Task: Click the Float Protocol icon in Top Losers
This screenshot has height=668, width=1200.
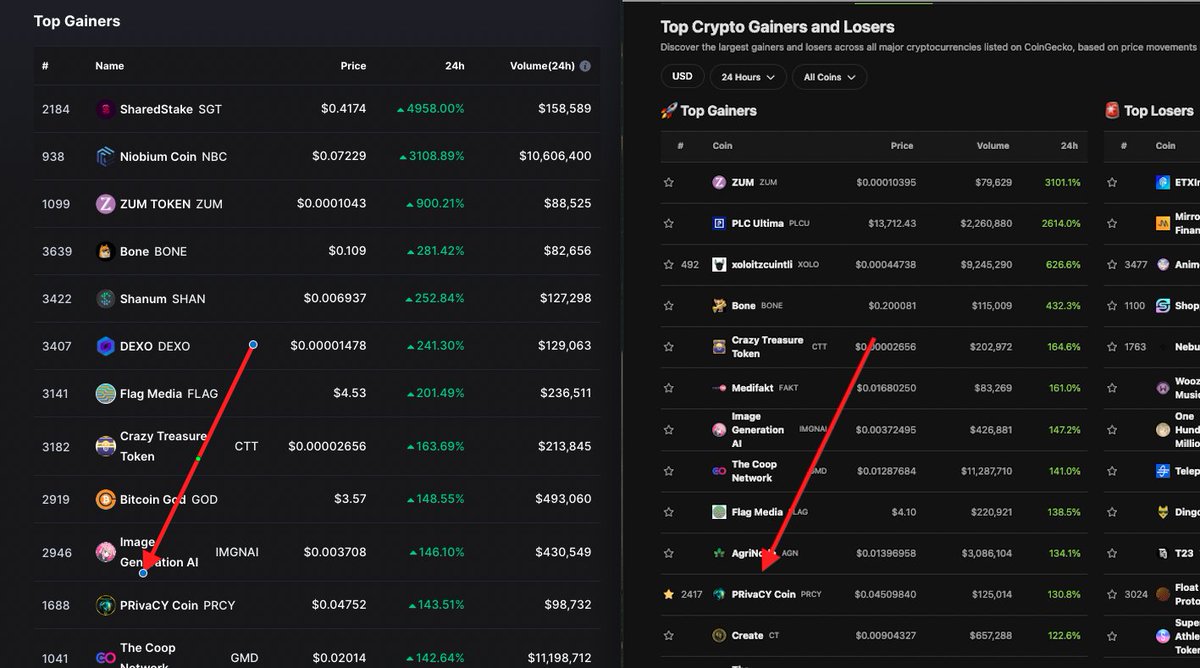Action: (1162, 594)
